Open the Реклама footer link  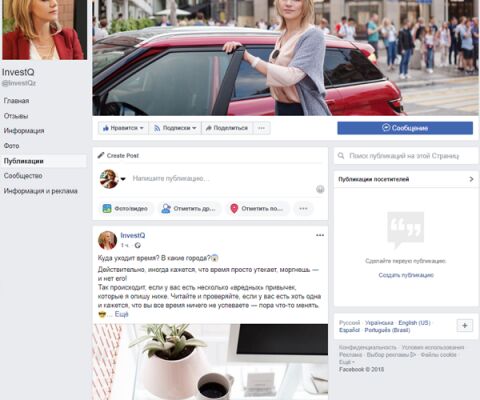pos(350,355)
